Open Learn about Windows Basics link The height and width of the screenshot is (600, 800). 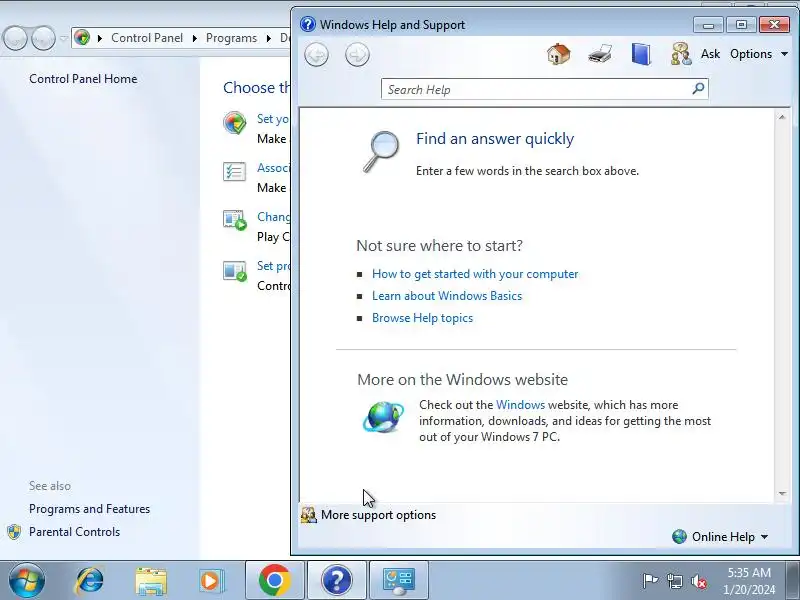tap(447, 296)
